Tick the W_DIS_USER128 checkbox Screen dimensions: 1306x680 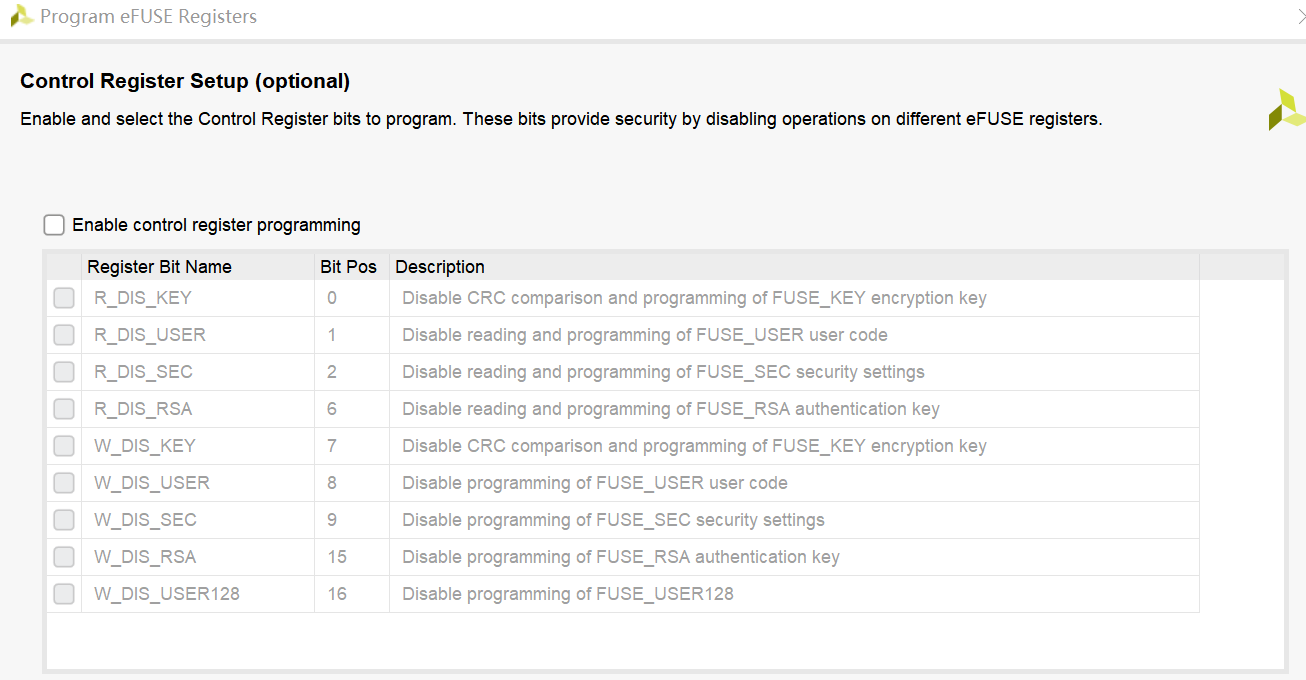[64, 594]
